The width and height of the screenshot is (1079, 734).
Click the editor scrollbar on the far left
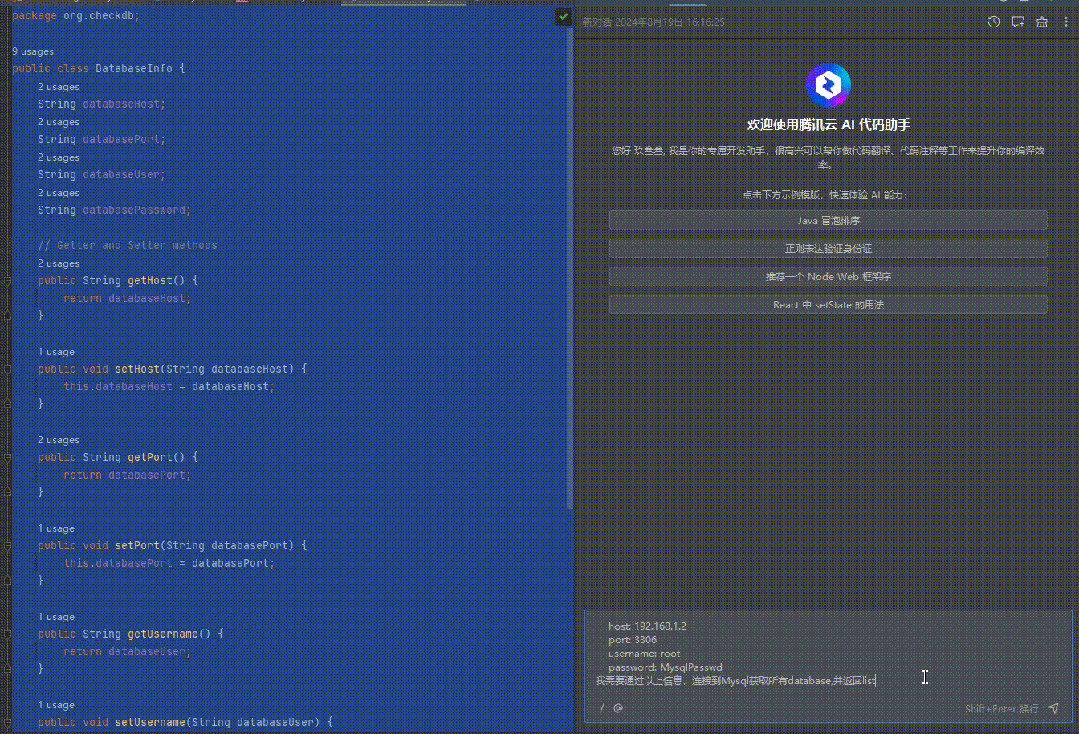pos(4,300)
